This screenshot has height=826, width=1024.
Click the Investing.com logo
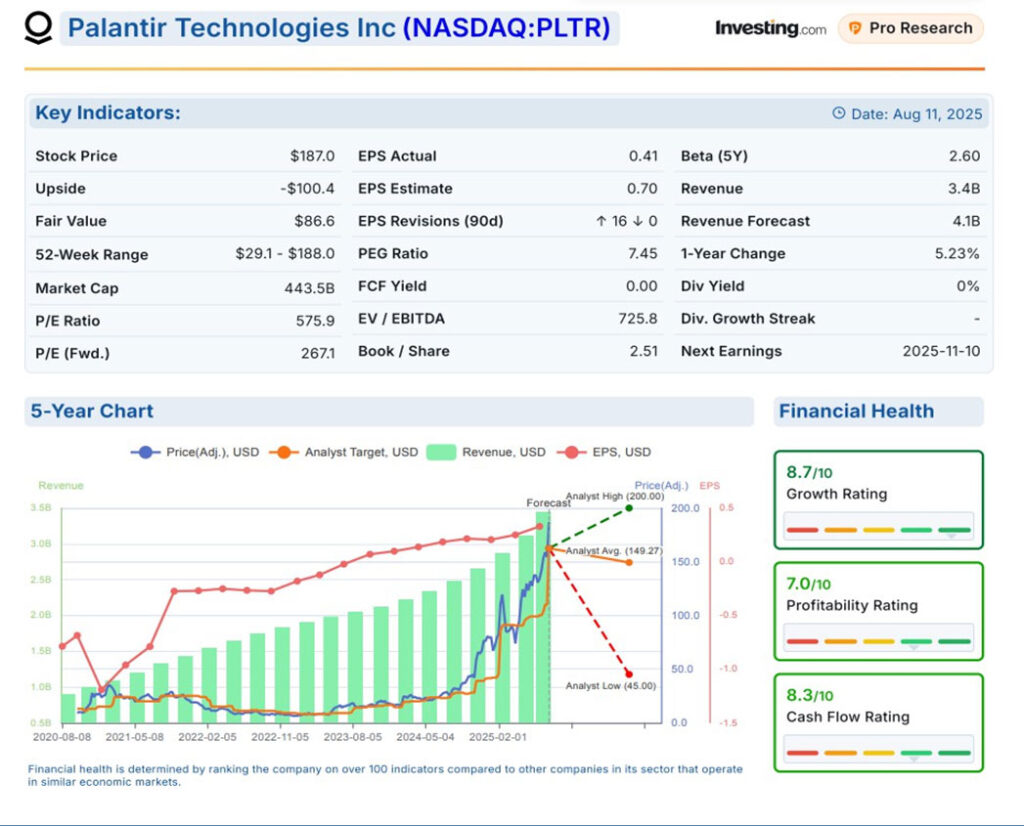[770, 28]
